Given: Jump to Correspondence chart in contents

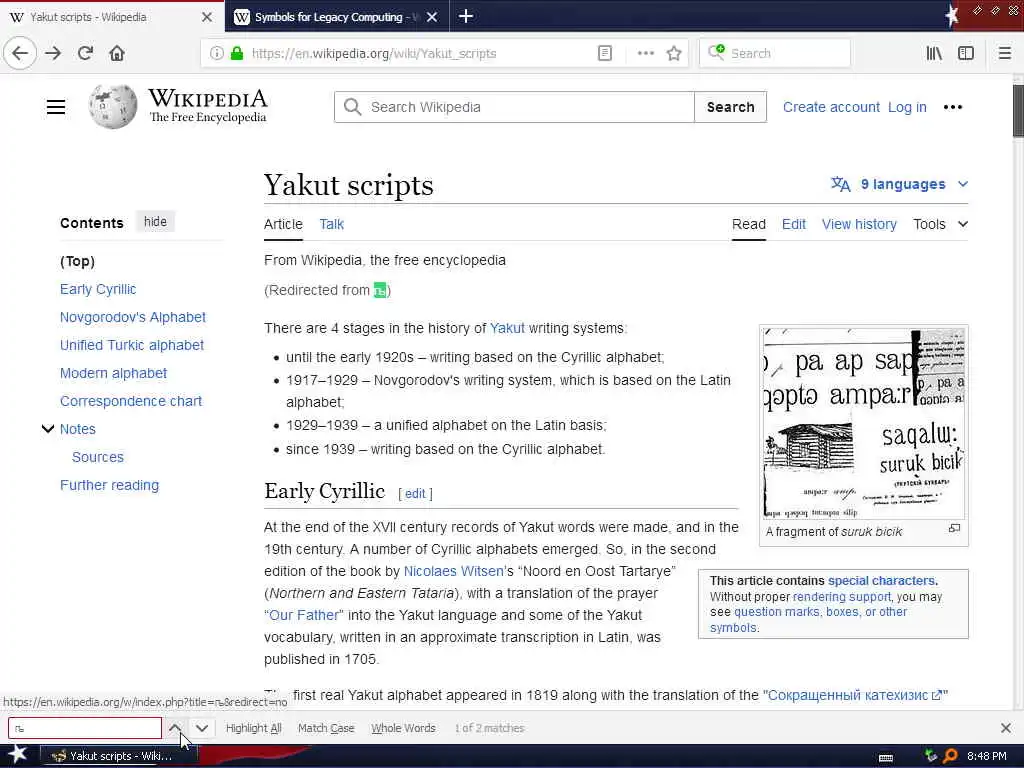Looking at the screenshot, I should (131, 401).
